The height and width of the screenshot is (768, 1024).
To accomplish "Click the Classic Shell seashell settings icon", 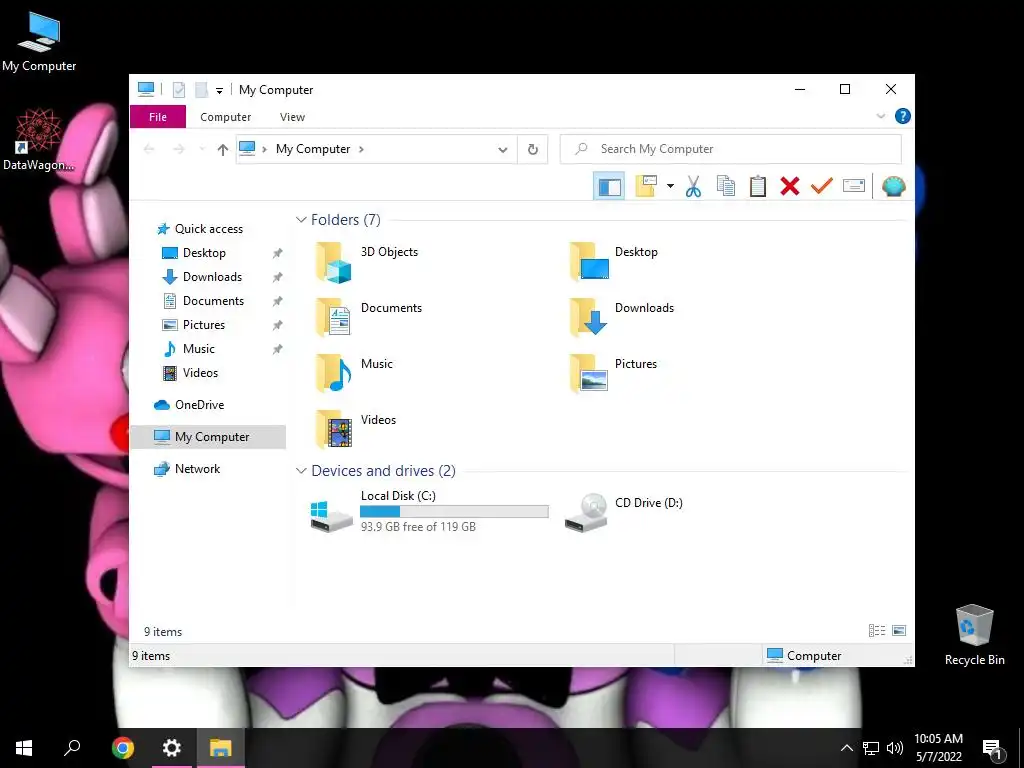I will [893, 187].
